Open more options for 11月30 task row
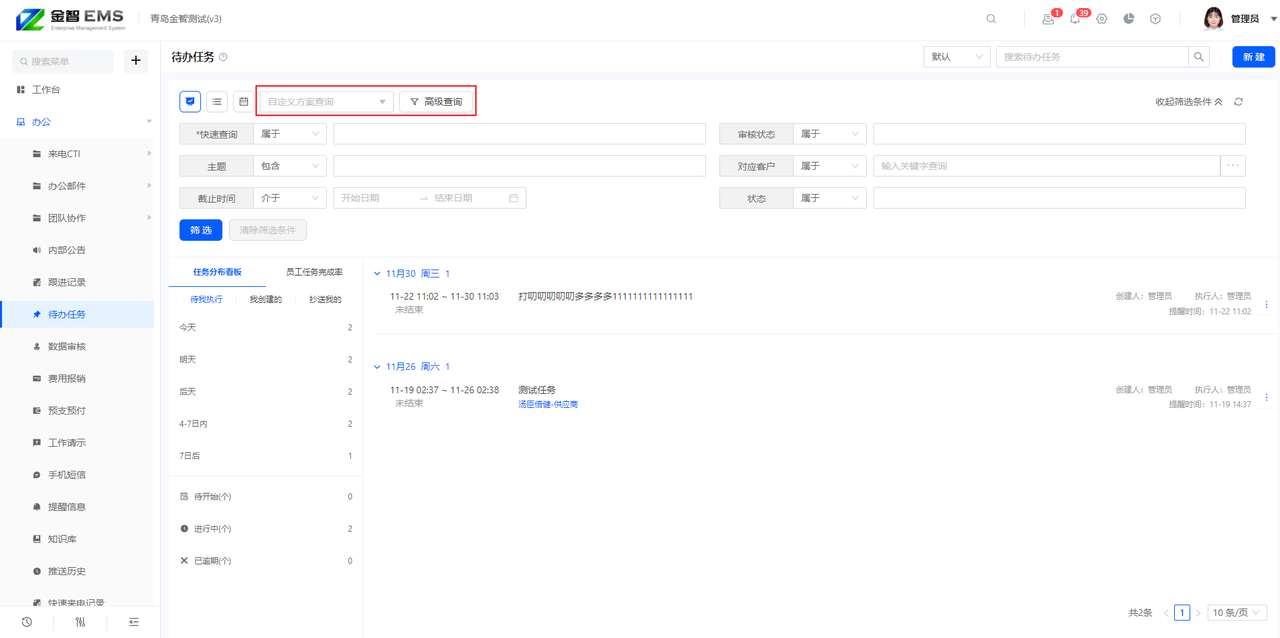 point(1267,304)
